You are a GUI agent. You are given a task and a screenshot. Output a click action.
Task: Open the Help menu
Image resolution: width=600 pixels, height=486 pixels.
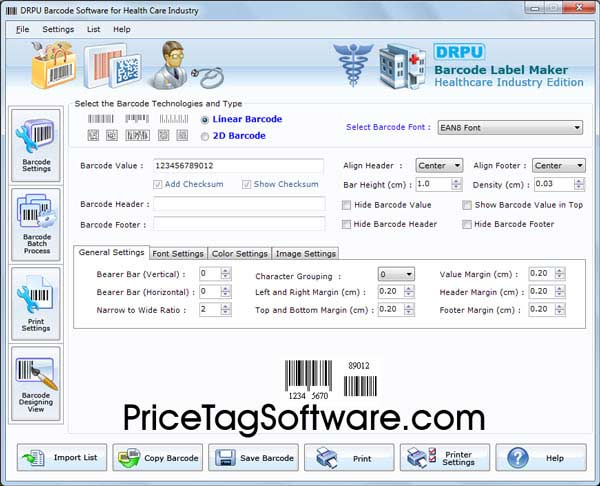122,29
